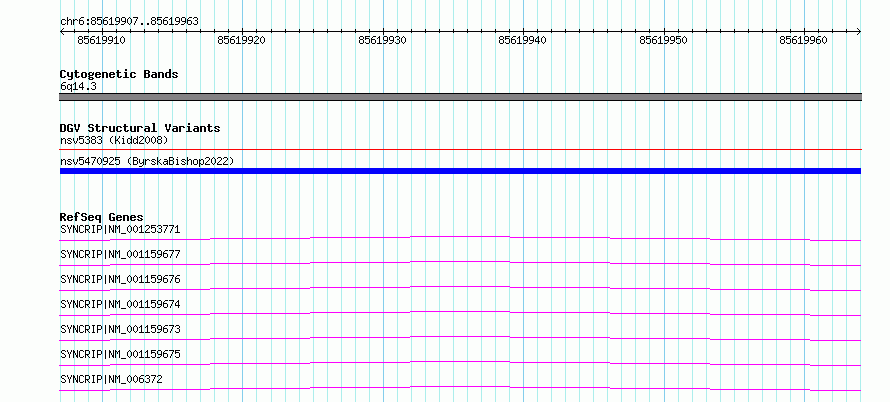Select transcript SYNCRIP|NM_001253771 label

pos(120,229)
